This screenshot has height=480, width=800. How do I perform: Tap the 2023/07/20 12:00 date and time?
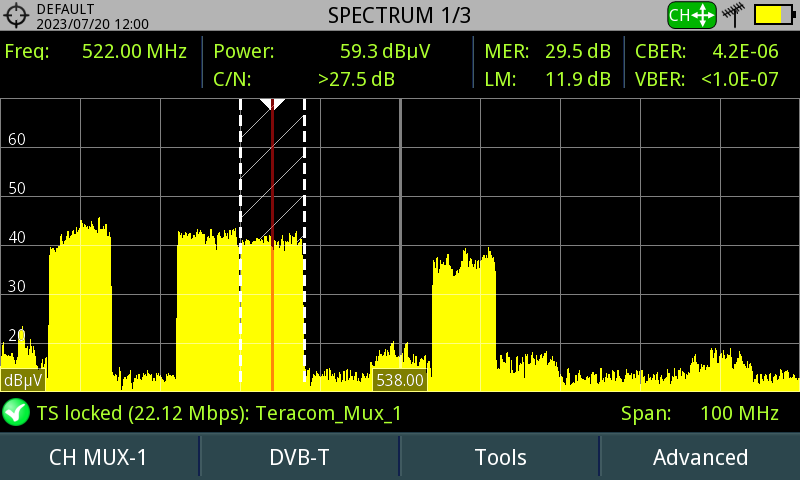pos(92,24)
